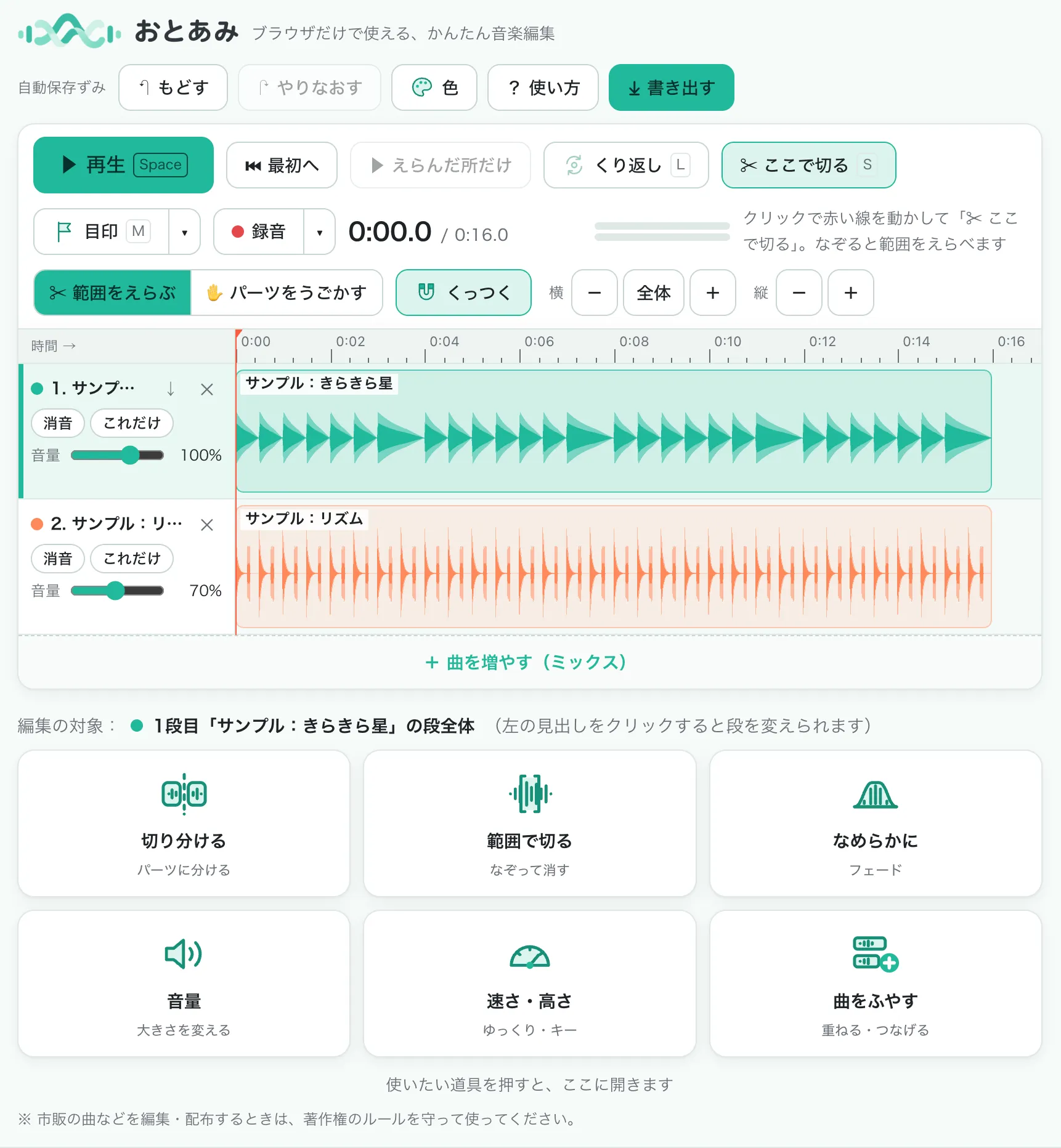Cut here with ここで切る scissors
The width and height of the screenshot is (1061, 1148).
click(x=808, y=165)
